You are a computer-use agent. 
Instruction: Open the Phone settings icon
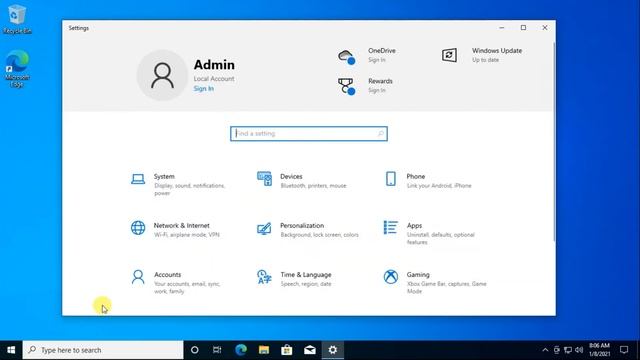391,179
